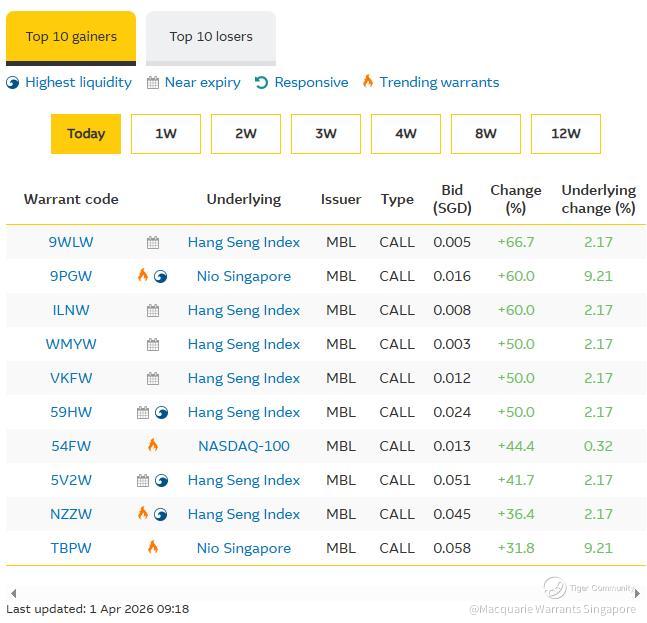Select the 1W period button
Screen dimensions: 647x623
[166, 134]
